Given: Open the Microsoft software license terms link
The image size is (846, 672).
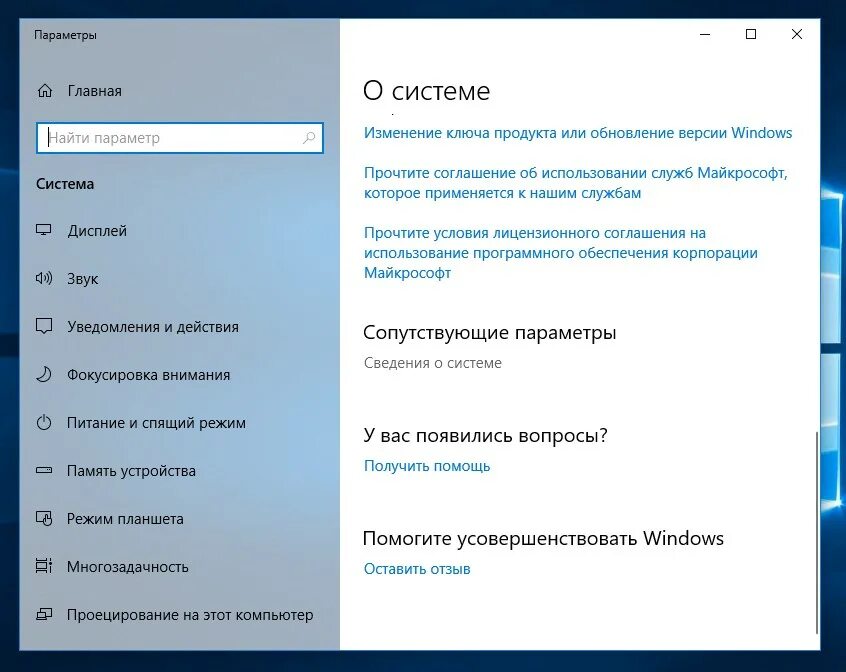Looking at the screenshot, I should (x=561, y=253).
